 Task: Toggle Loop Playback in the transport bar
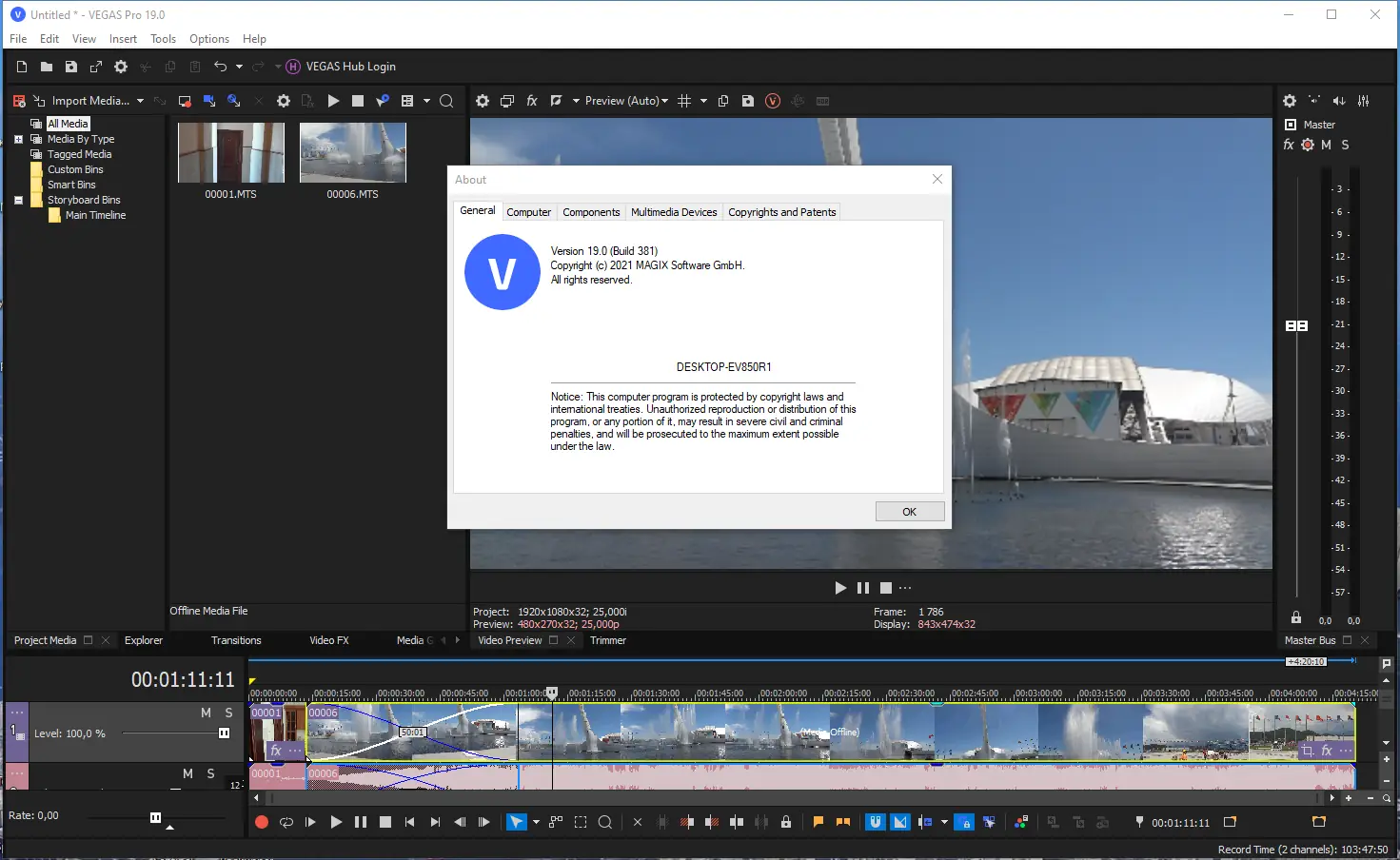coord(286,822)
